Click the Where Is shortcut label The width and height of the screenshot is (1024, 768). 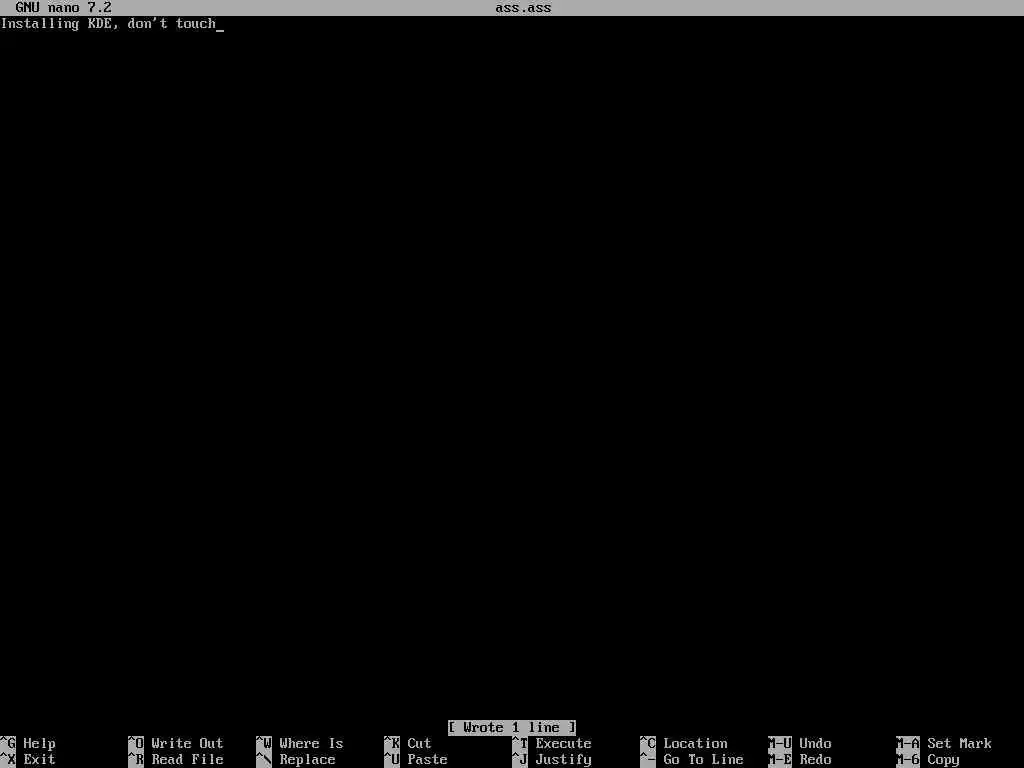tap(311, 743)
